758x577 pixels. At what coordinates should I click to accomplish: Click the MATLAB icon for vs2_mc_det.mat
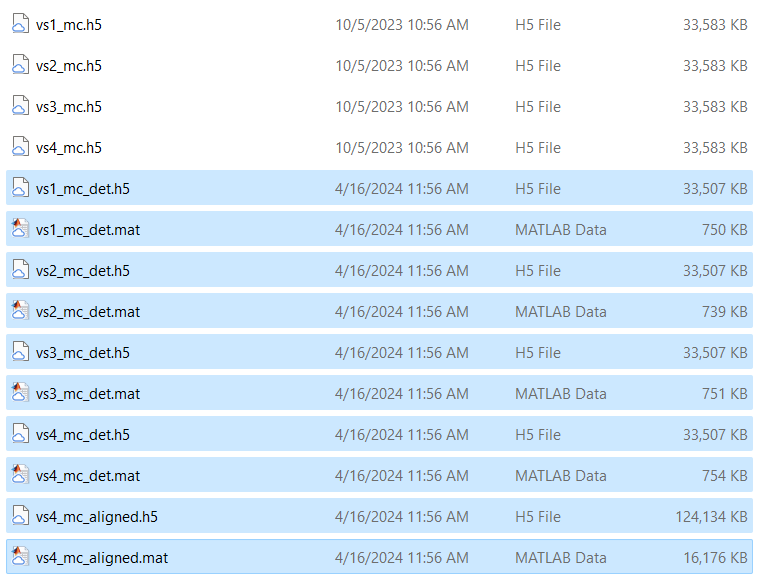pyautogui.click(x=20, y=311)
